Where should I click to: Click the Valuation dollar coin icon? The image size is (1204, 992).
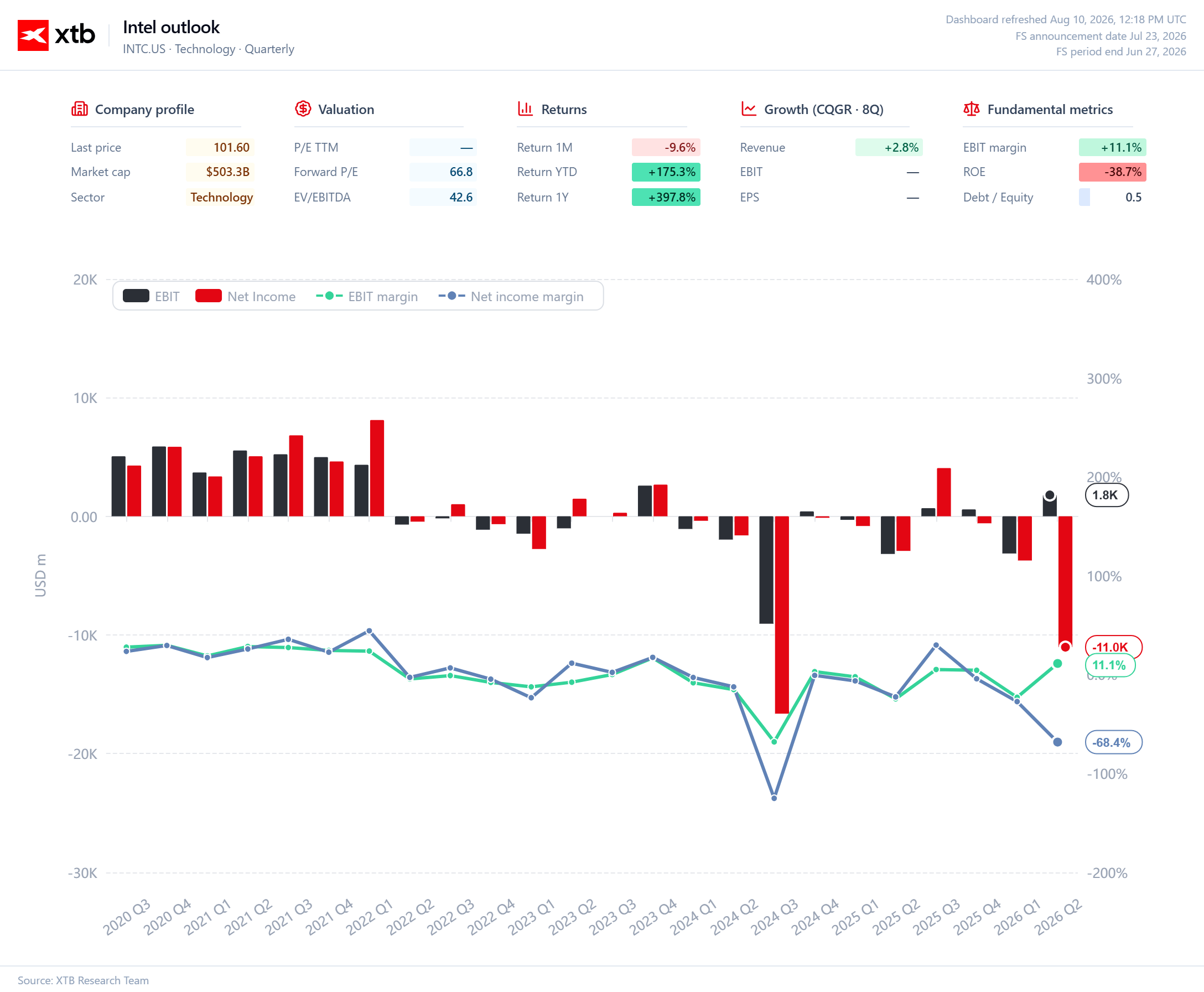coord(303,108)
